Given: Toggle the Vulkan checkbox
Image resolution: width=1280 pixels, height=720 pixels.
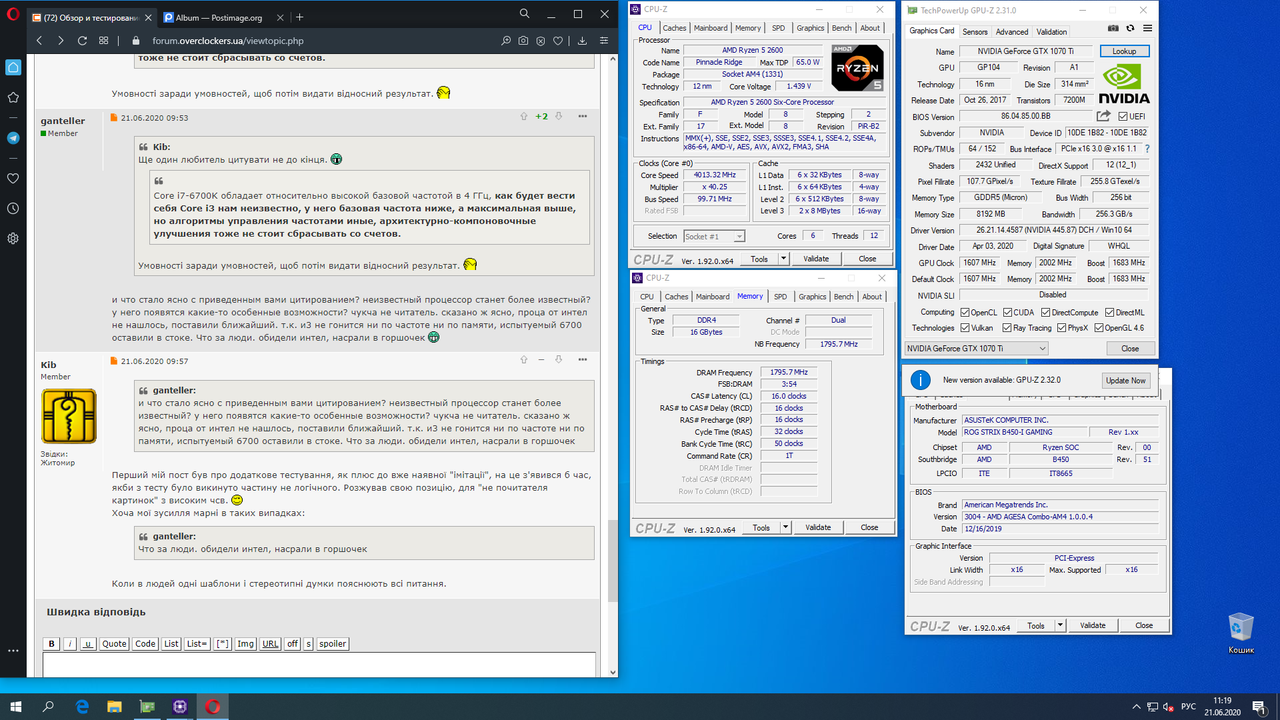Looking at the screenshot, I should point(964,327).
